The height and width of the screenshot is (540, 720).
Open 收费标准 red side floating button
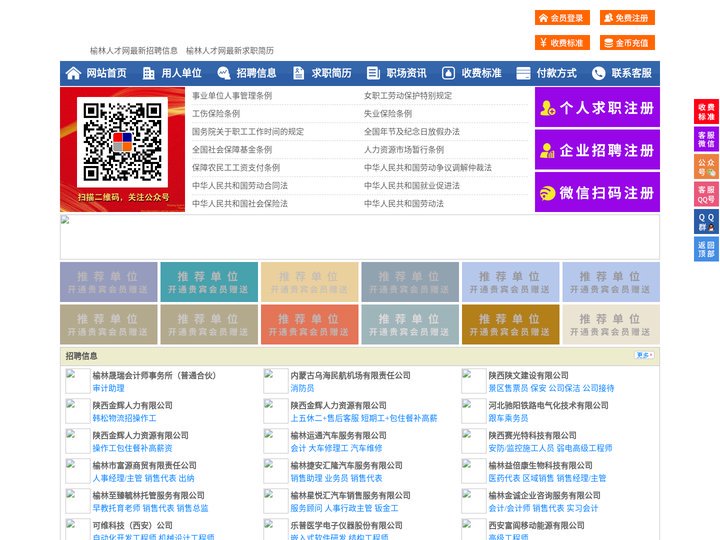click(706, 112)
